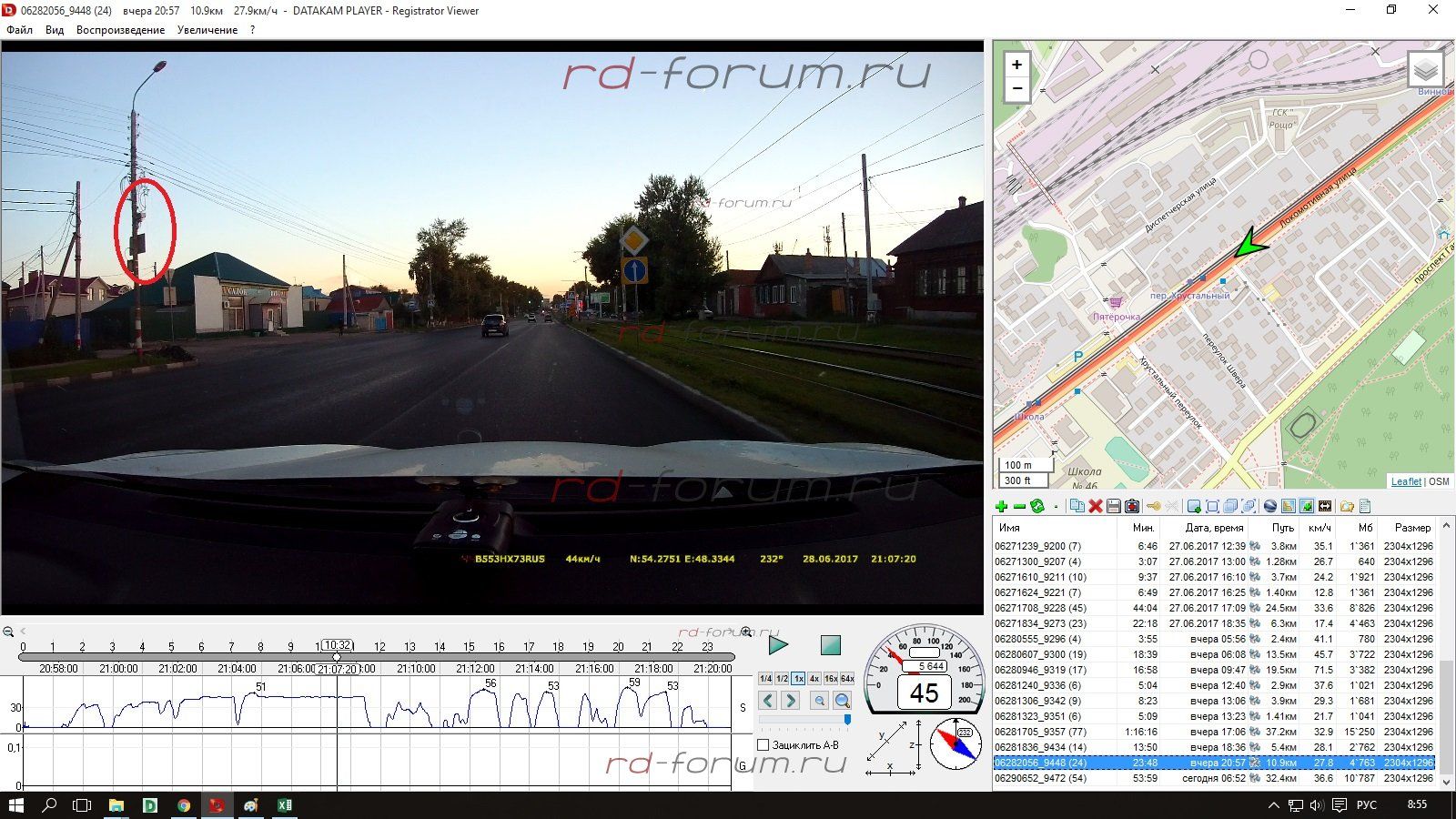The height and width of the screenshot is (819, 1456).
Task: Click the large magnifier zoom icon
Action: click(842, 701)
